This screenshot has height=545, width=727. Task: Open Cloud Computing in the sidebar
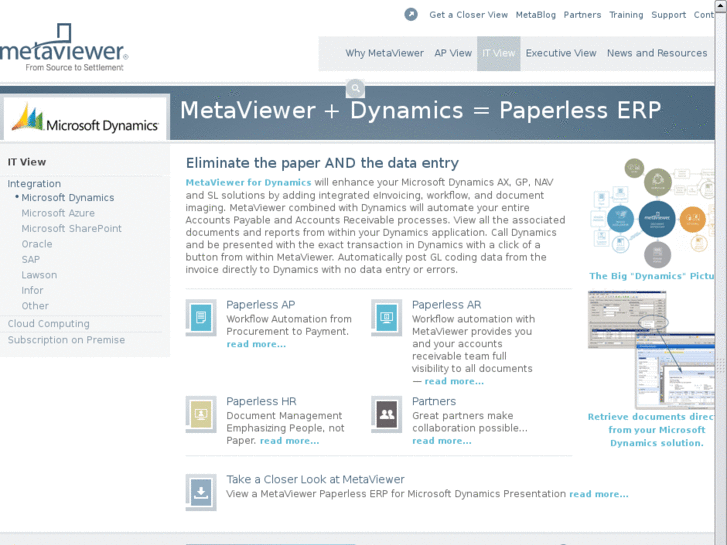(x=49, y=324)
